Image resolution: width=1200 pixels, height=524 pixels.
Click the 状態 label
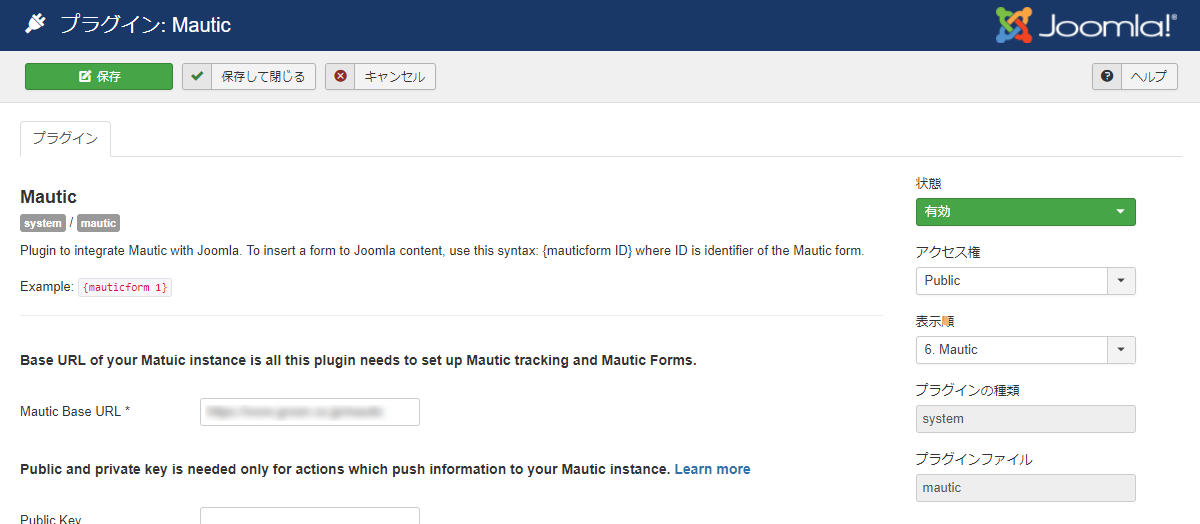point(929,184)
